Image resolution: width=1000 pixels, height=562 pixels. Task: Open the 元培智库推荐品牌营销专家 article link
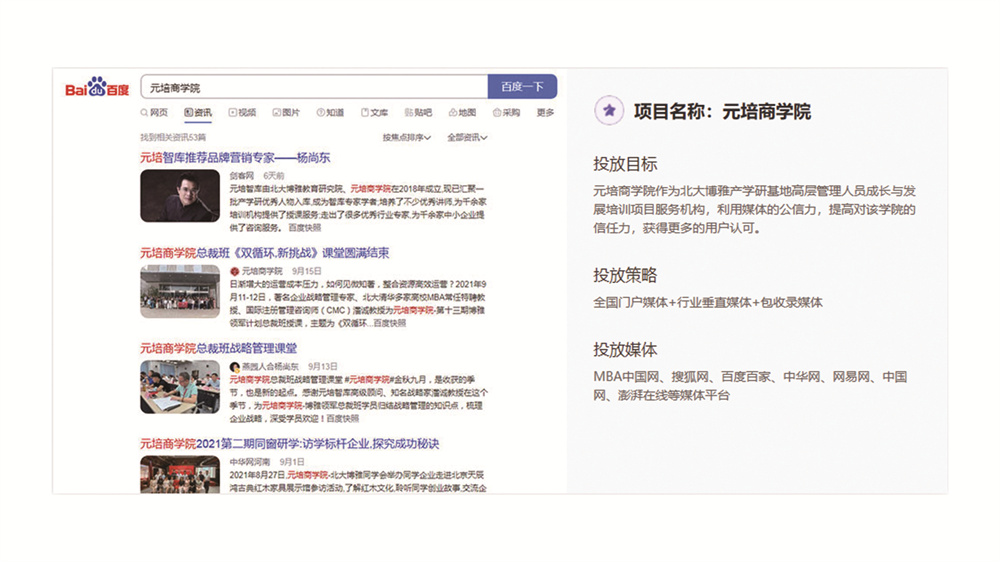(235, 158)
